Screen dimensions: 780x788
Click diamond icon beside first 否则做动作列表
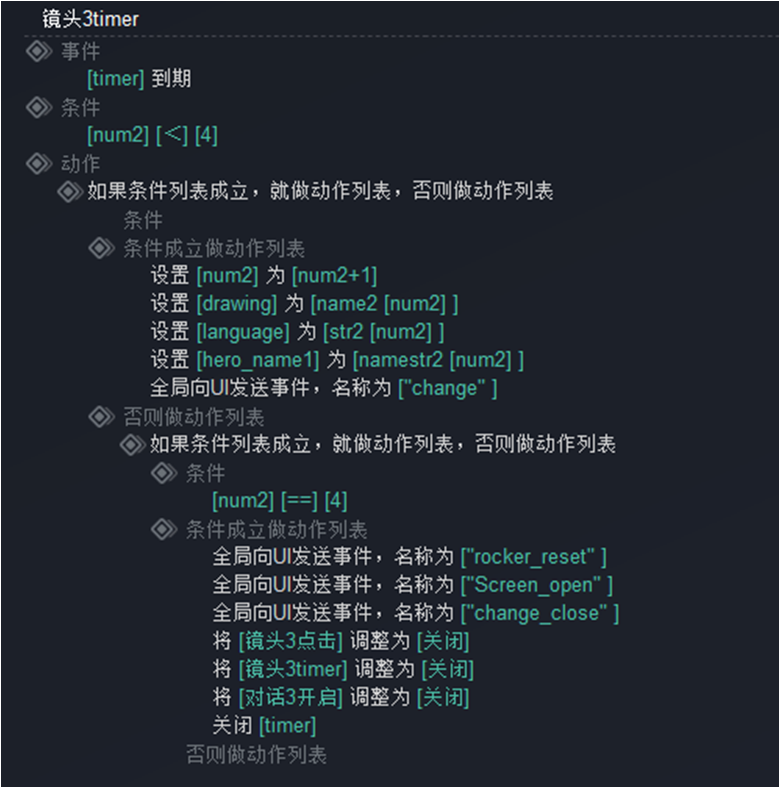tap(101, 417)
